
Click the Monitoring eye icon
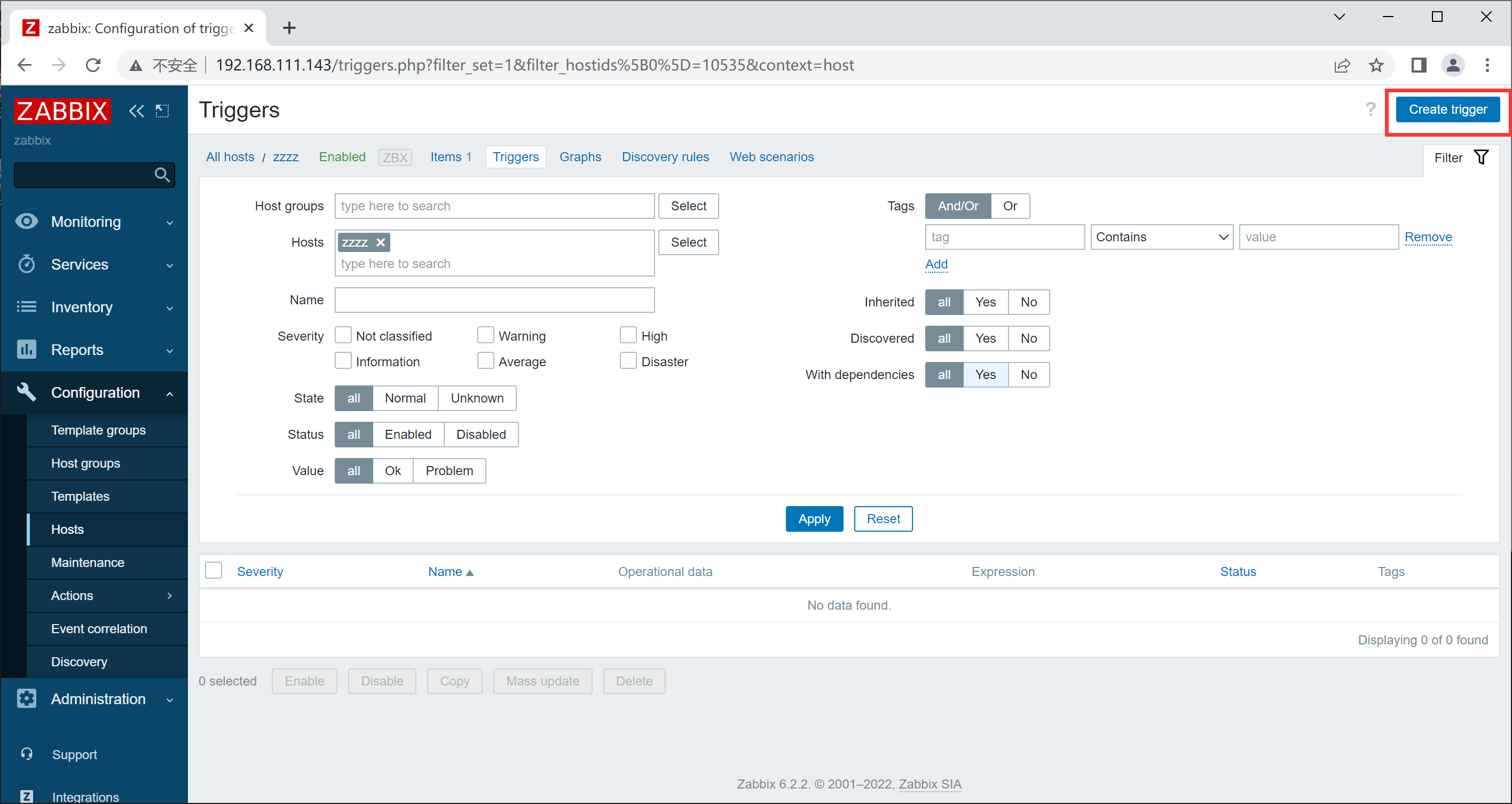tap(26, 221)
